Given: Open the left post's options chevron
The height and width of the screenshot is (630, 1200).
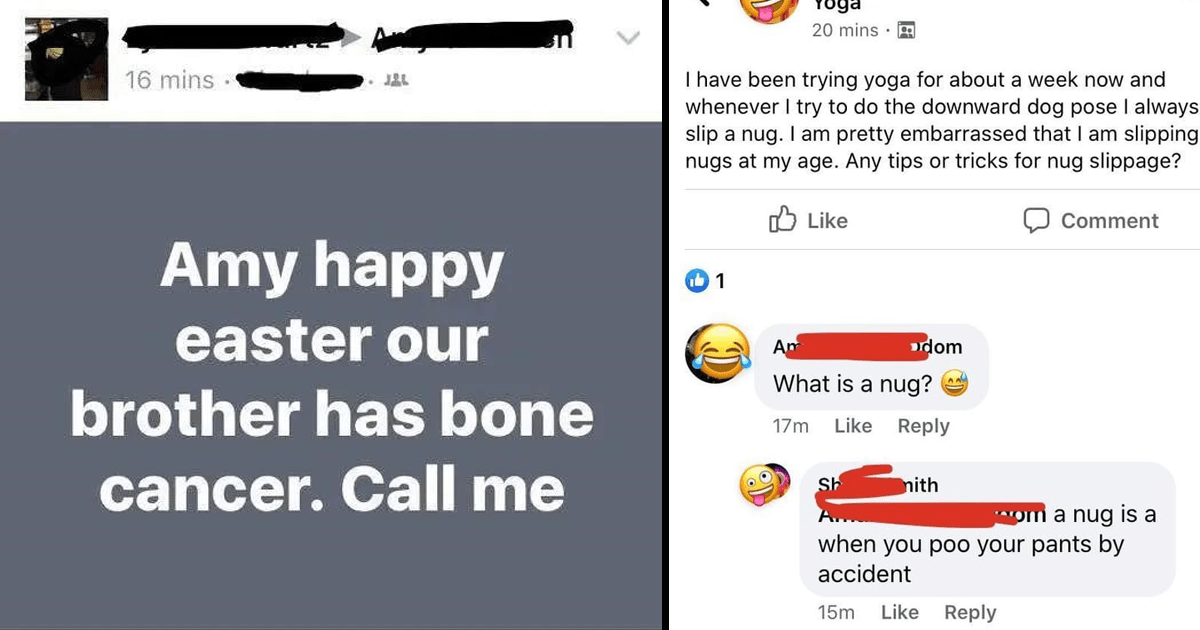Looking at the screenshot, I should click(x=628, y=39).
